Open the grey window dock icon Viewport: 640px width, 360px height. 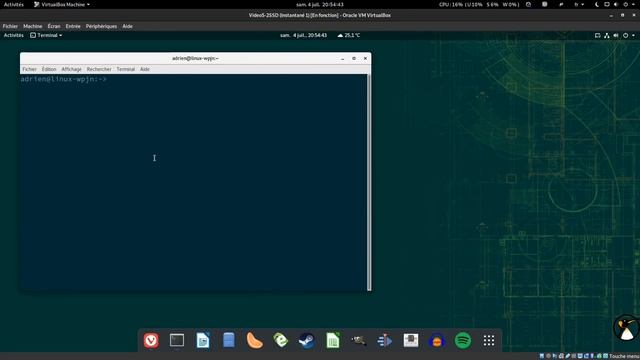coord(411,340)
